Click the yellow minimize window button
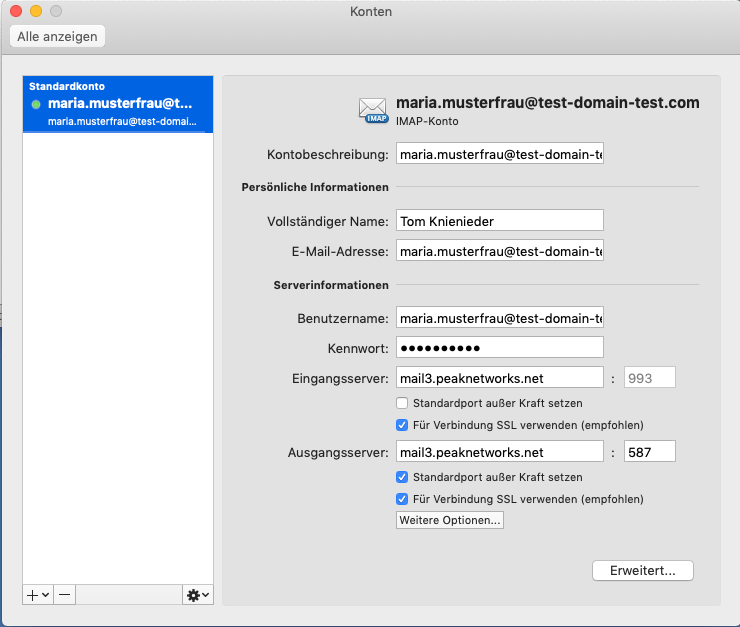Image resolution: width=740 pixels, height=627 pixels. point(36,11)
